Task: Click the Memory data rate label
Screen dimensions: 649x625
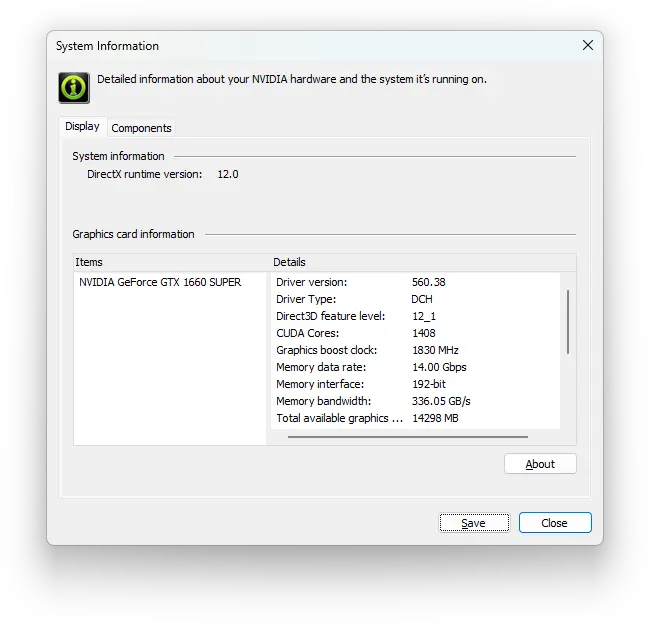Action: (x=321, y=367)
